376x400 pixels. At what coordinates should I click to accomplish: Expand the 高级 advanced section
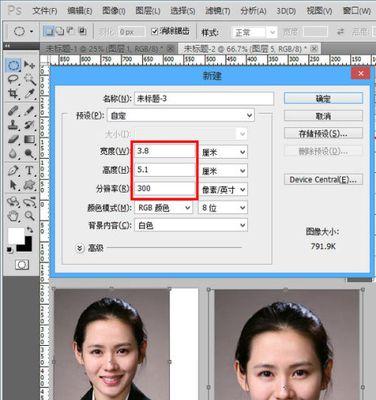coord(79,248)
